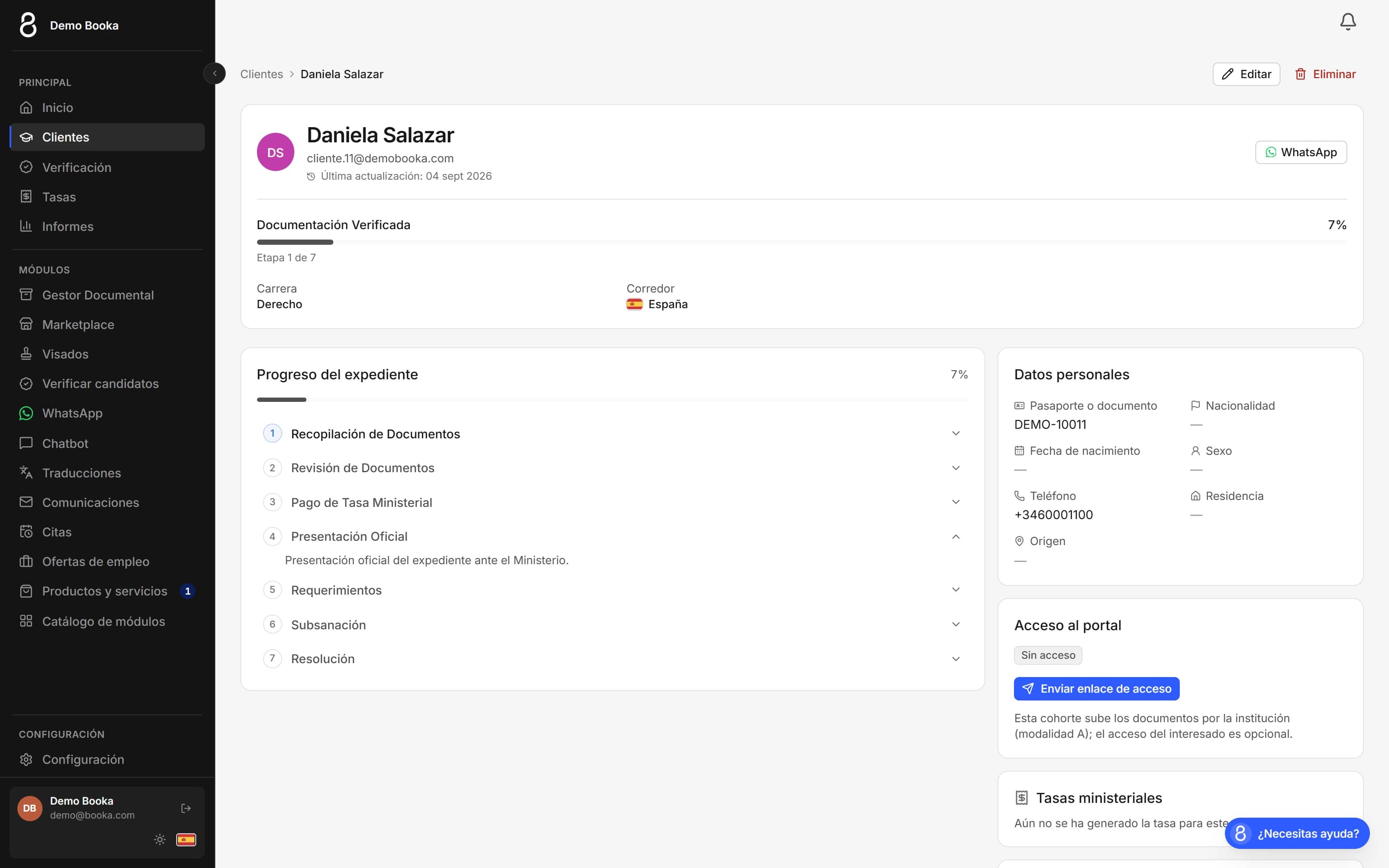The width and height of the screenshot is (1389, 868).
Task: Click the Última actualización date text
Action: (x=406, y=176)
